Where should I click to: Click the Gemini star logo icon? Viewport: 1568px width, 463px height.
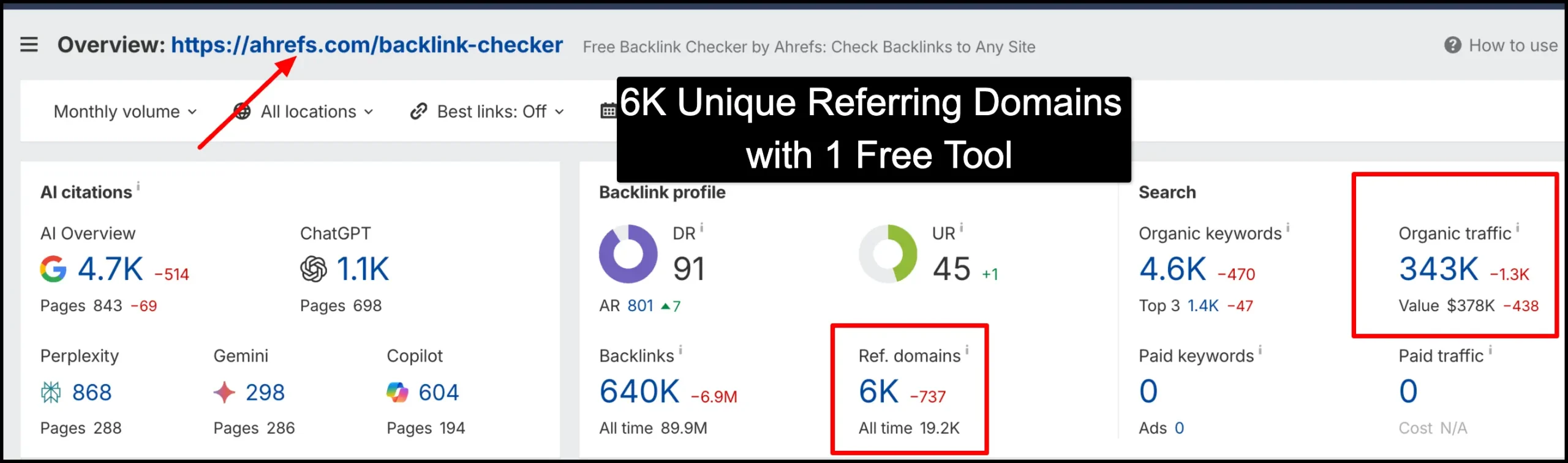224,392
